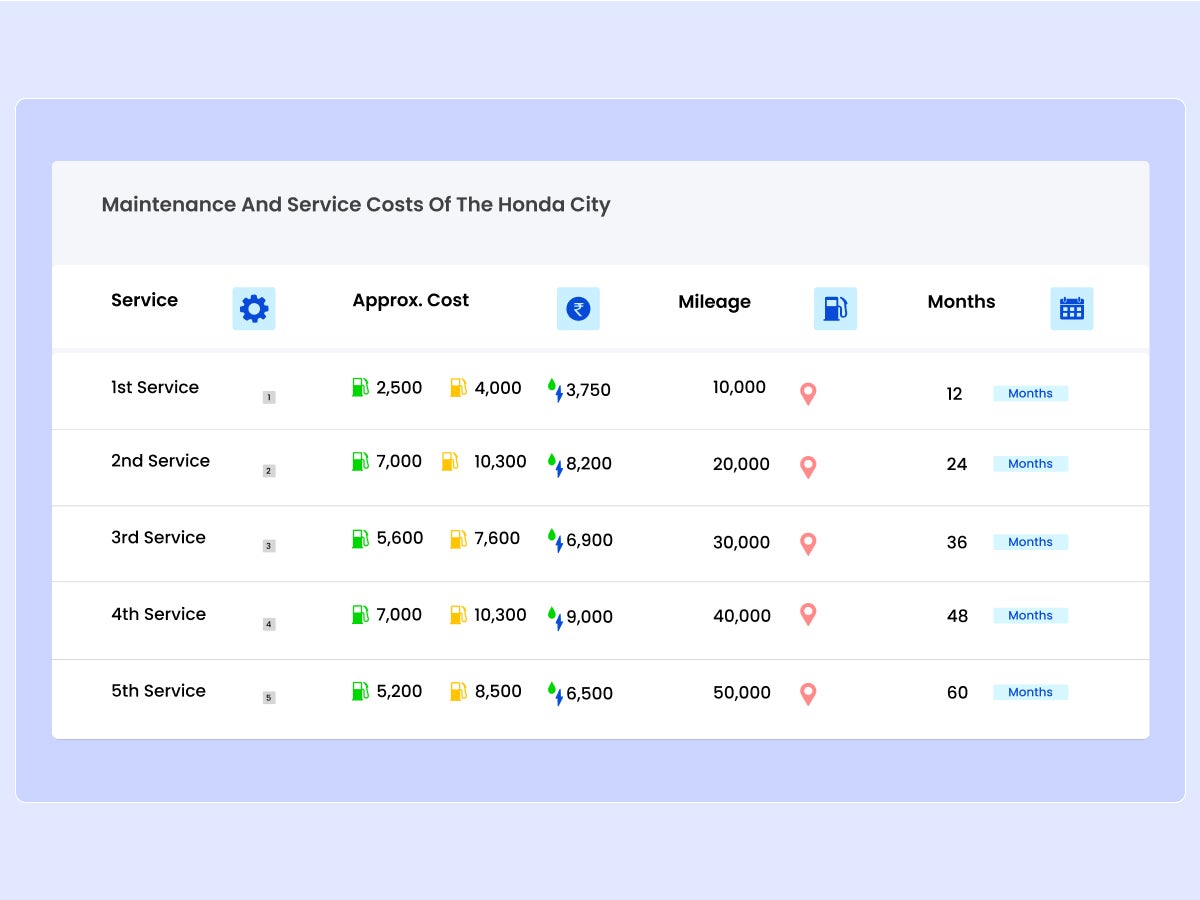Click the location pin beside 10,000 mileage
This screenshot has height=900, width=1200.
click(x=807, y=394)
